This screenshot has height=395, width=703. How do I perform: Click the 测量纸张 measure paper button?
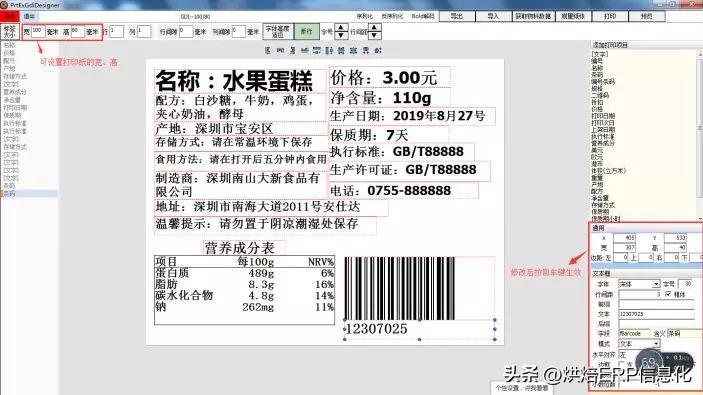(x=573, y=16)
